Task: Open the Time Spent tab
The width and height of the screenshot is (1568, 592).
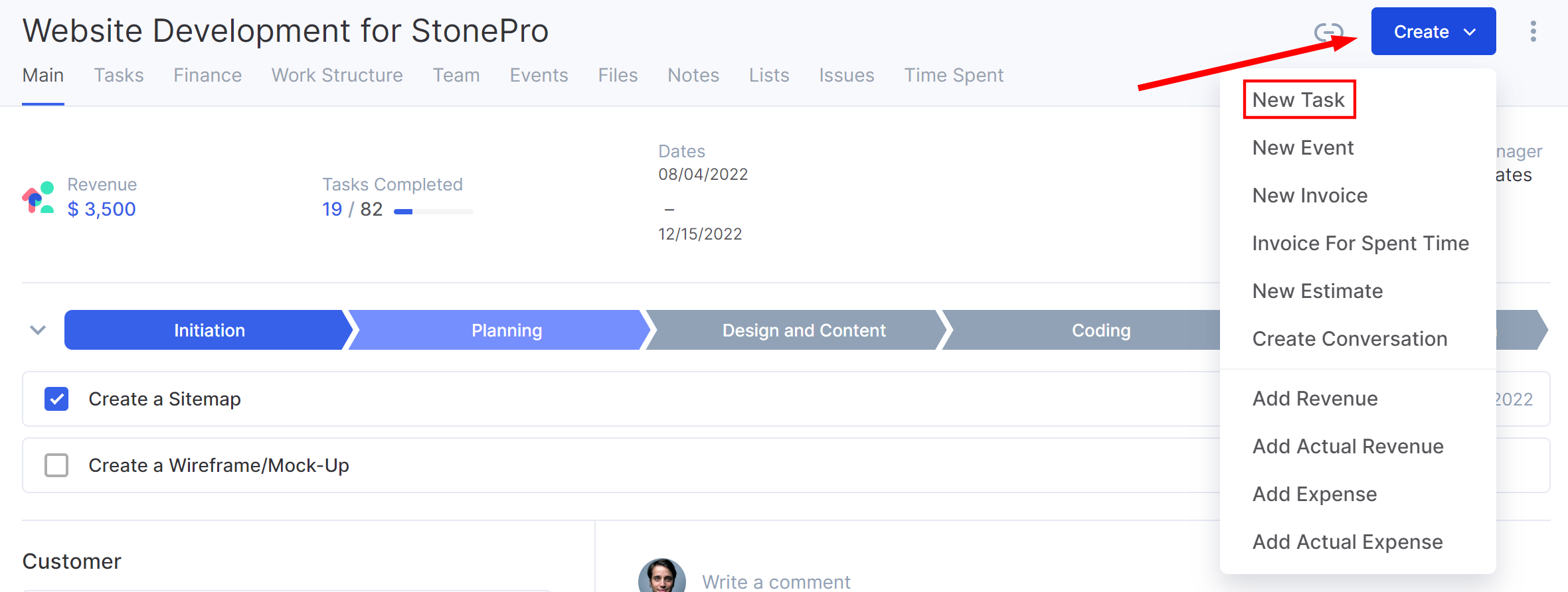Action: click(954, 75)
